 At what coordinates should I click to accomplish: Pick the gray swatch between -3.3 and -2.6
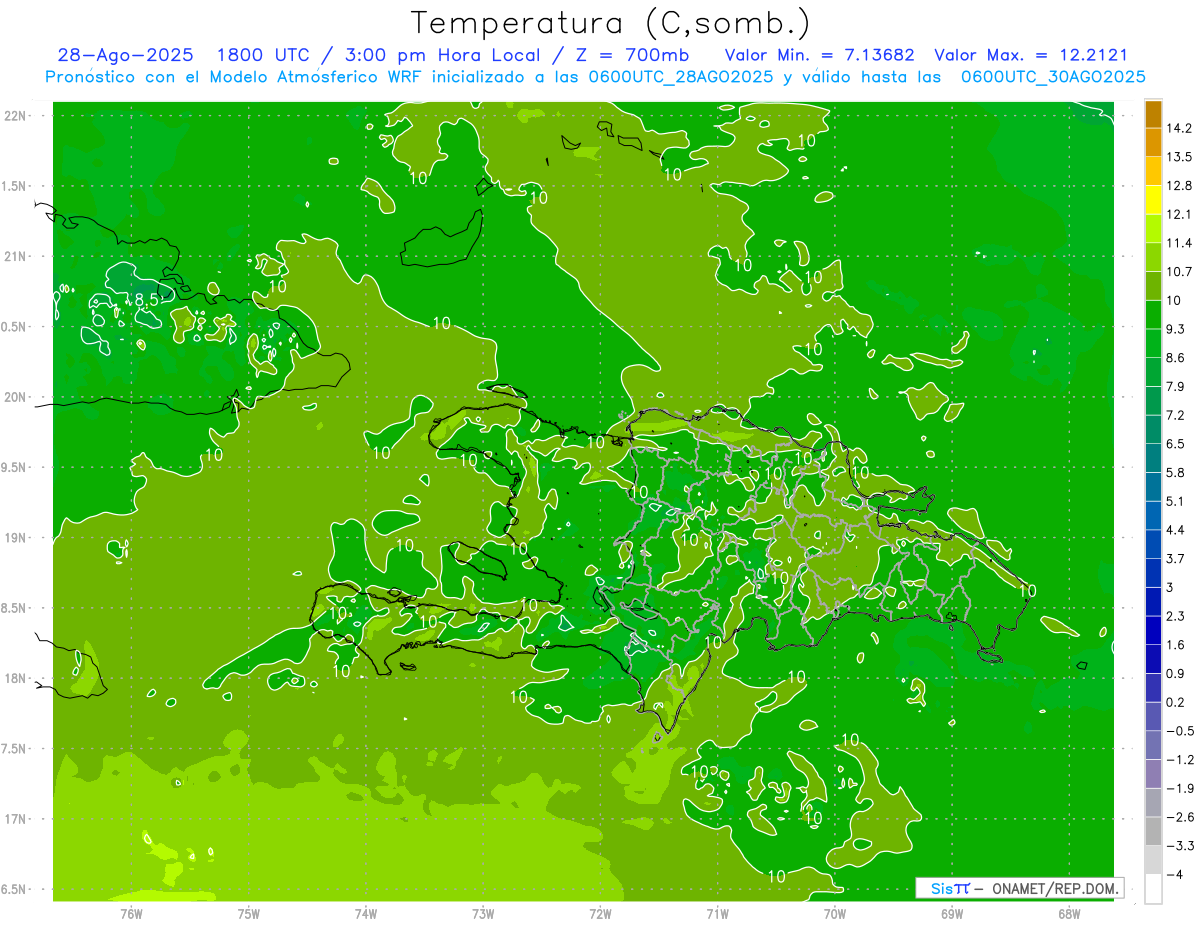1153,832
